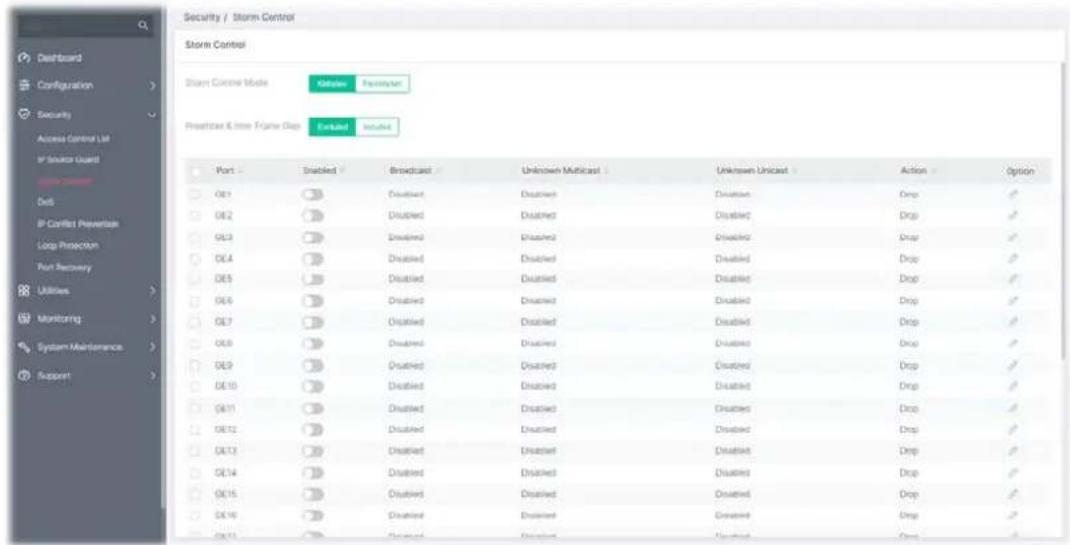
Task: Click the Security shield icon
Action: (x=23, y=115)
